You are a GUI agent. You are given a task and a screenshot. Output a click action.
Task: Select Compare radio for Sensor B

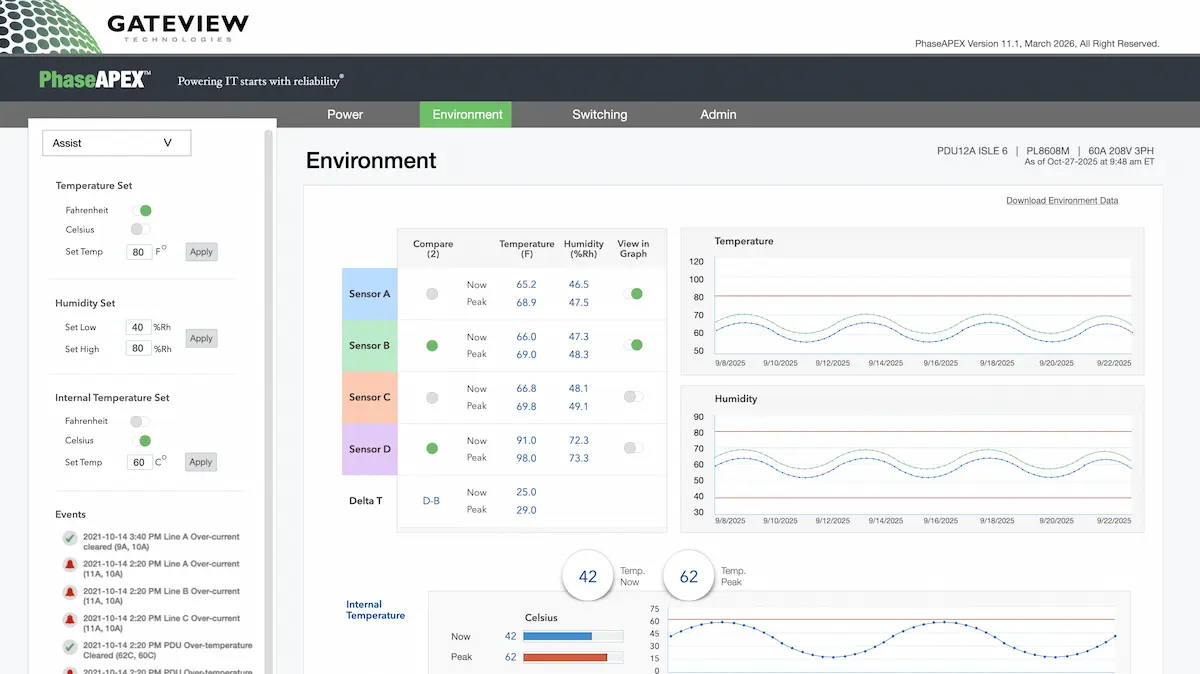point(432,345)
